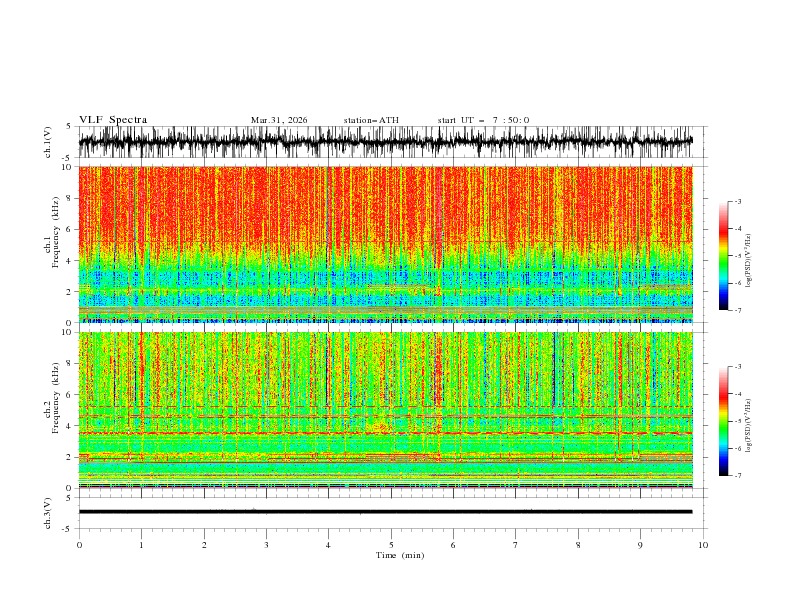The height and width of the screenshot is (612, 792).
Task: Click the ch.1 PSD color bar
Action: (723, 256)
